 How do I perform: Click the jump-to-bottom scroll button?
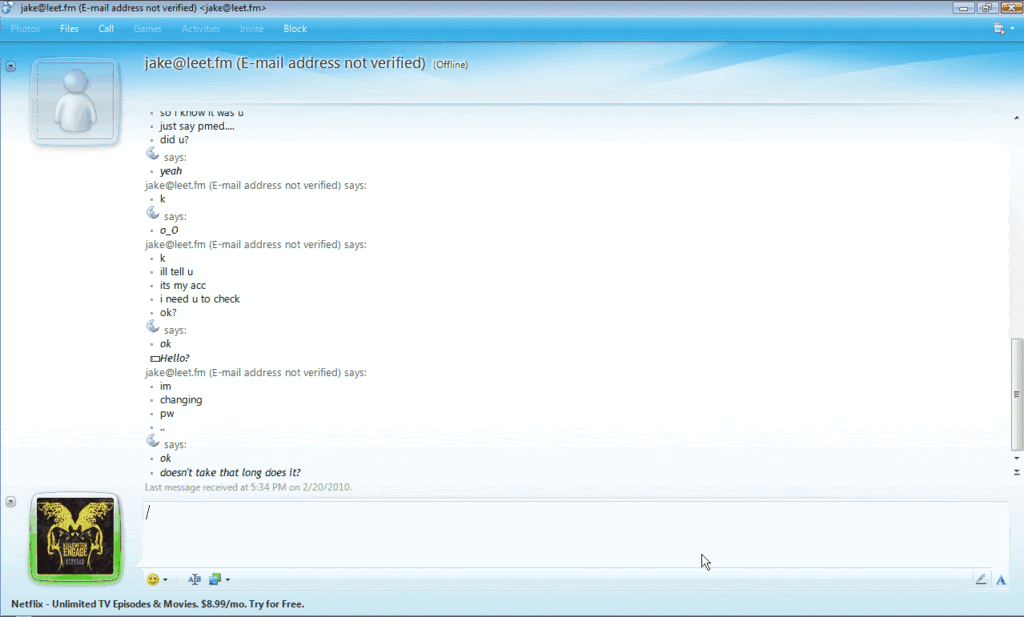[1017, 472]
